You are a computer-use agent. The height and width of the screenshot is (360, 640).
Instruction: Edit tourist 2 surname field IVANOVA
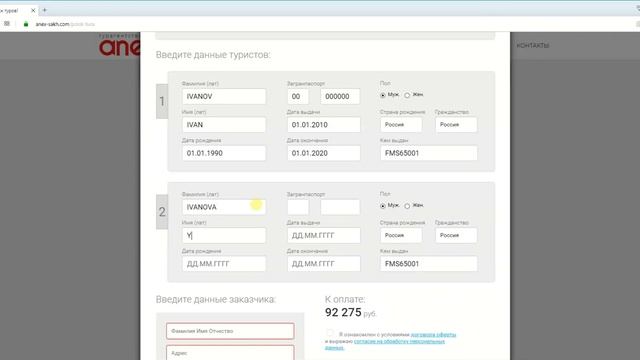[224, 207]
